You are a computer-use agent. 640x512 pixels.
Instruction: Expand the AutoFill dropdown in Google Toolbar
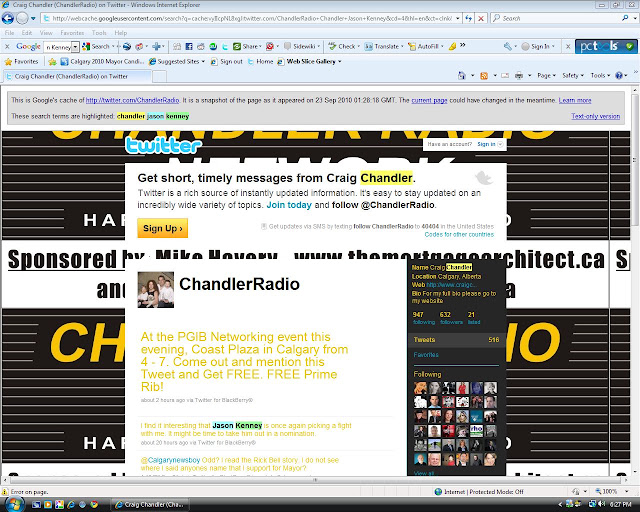click(442, 47)
